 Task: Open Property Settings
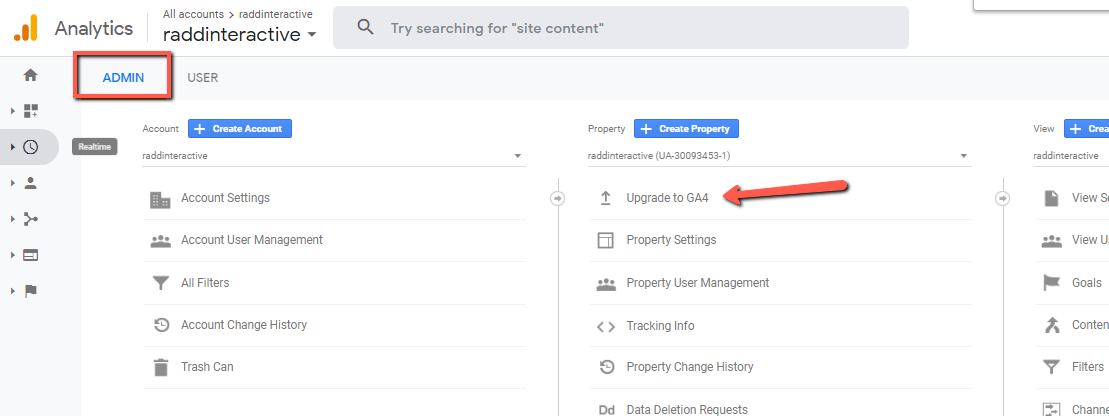(x=671, y=240)
